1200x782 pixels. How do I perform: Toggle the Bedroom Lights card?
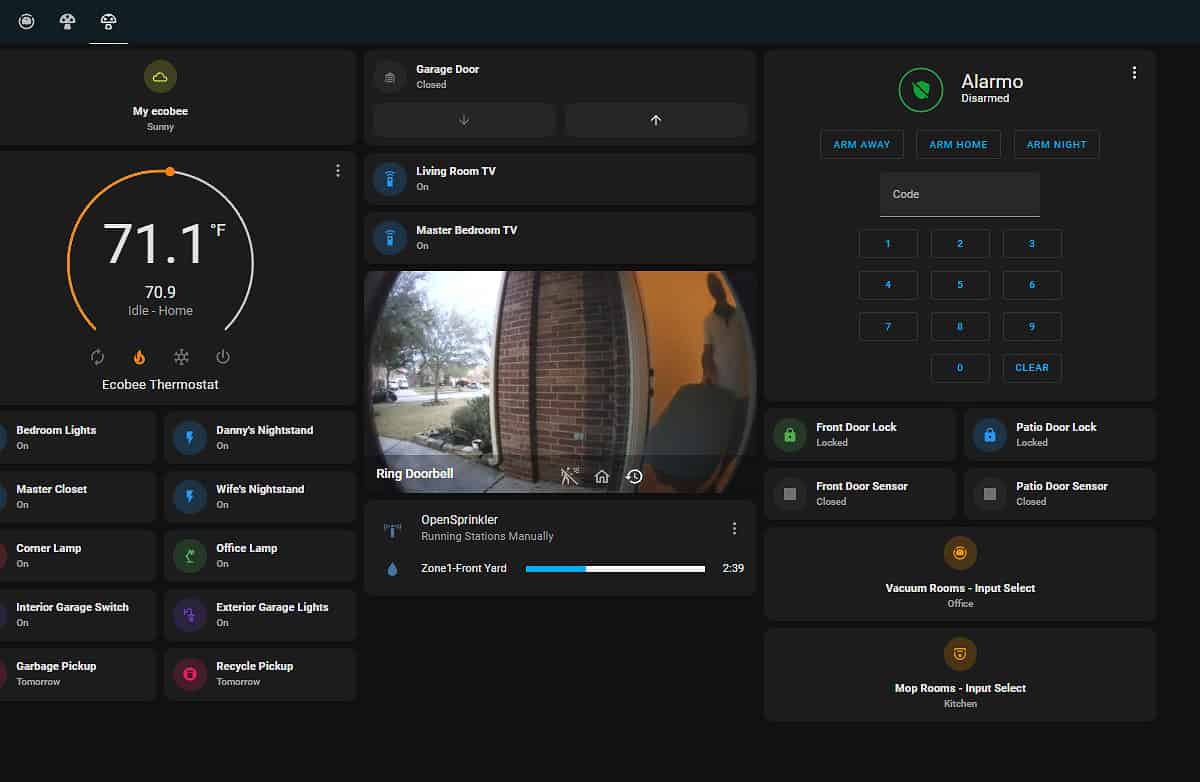[x=77, y=437]
